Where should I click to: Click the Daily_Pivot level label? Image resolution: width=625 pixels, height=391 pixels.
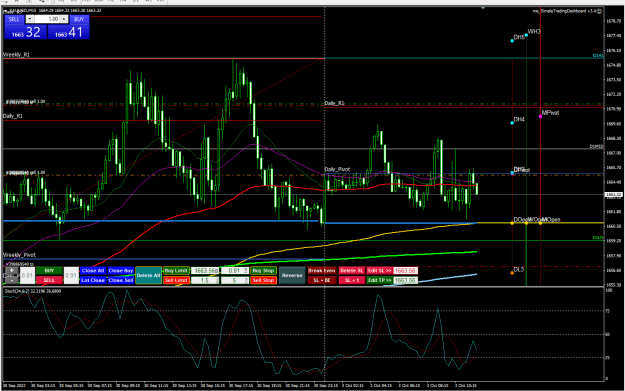(x=337, y=169)
